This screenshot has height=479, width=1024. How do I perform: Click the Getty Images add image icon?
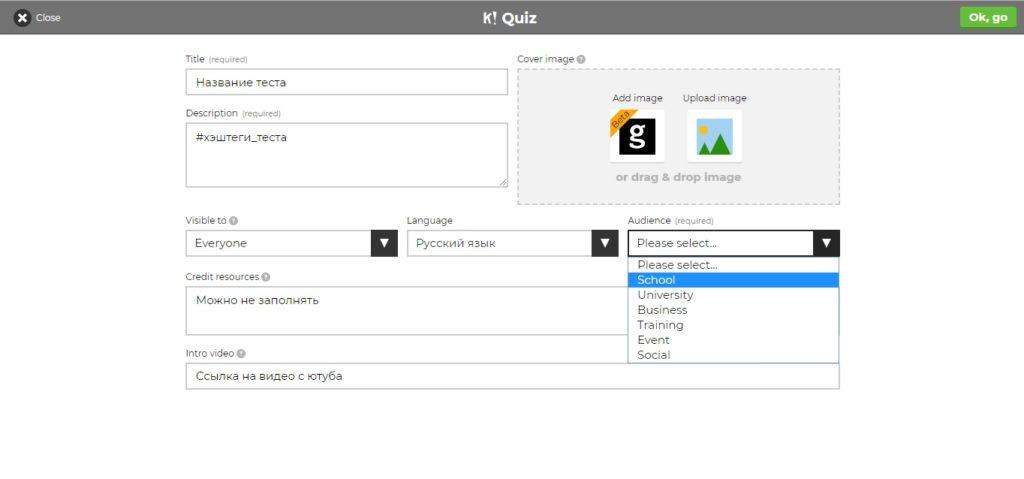[637, 136]
